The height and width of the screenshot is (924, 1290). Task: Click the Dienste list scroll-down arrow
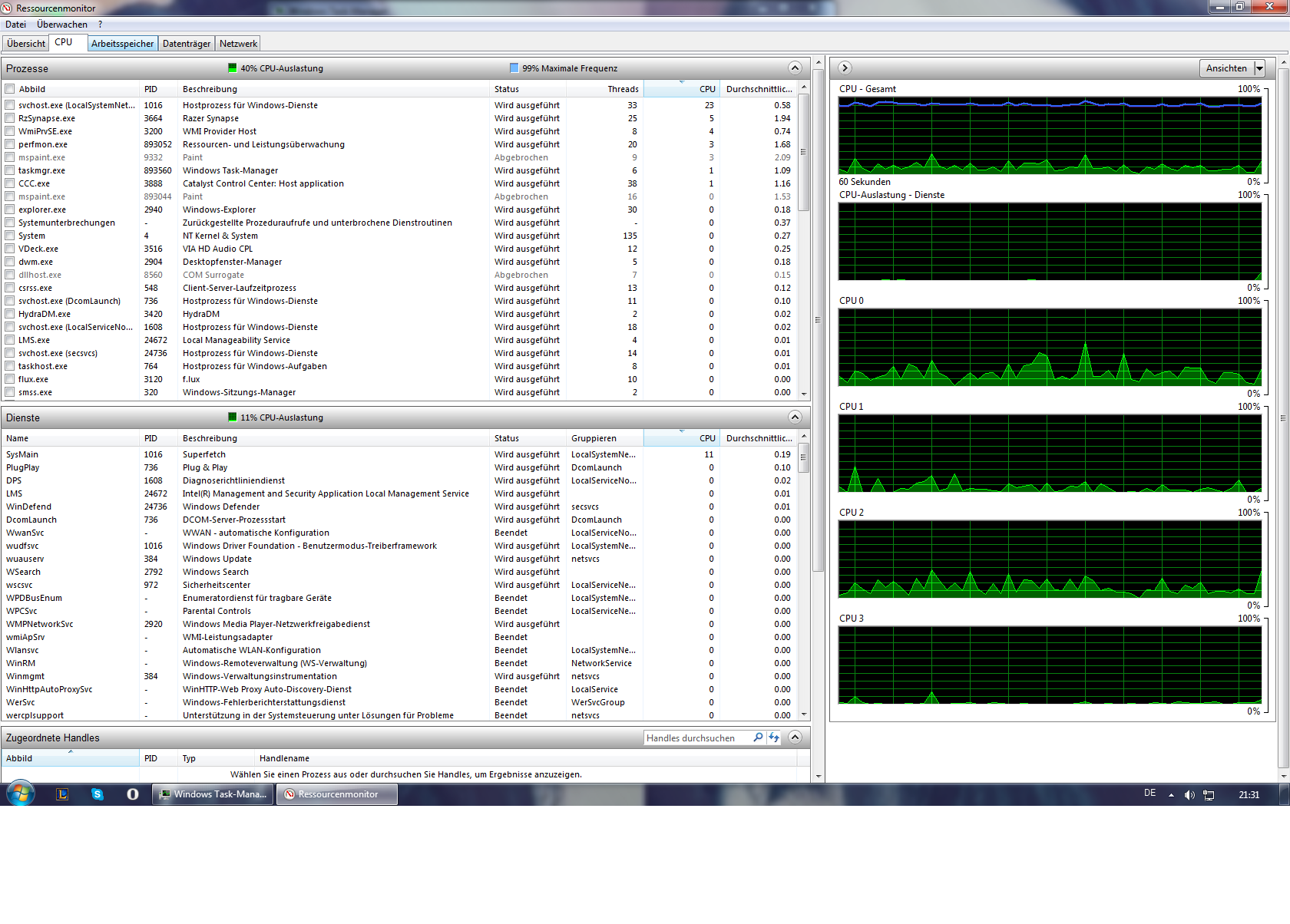point(804,714)
